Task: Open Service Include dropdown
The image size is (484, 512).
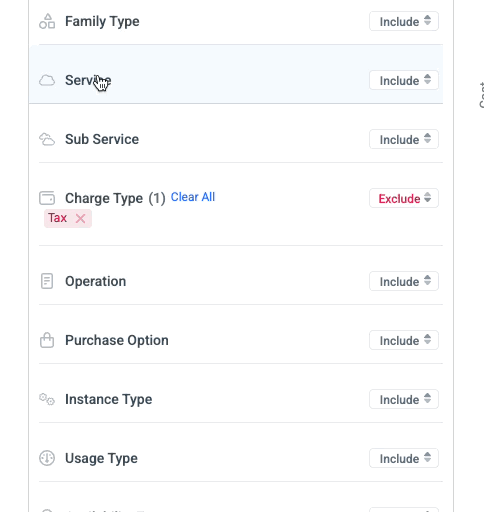Action: pyautogui.click(x=404, y=80)
